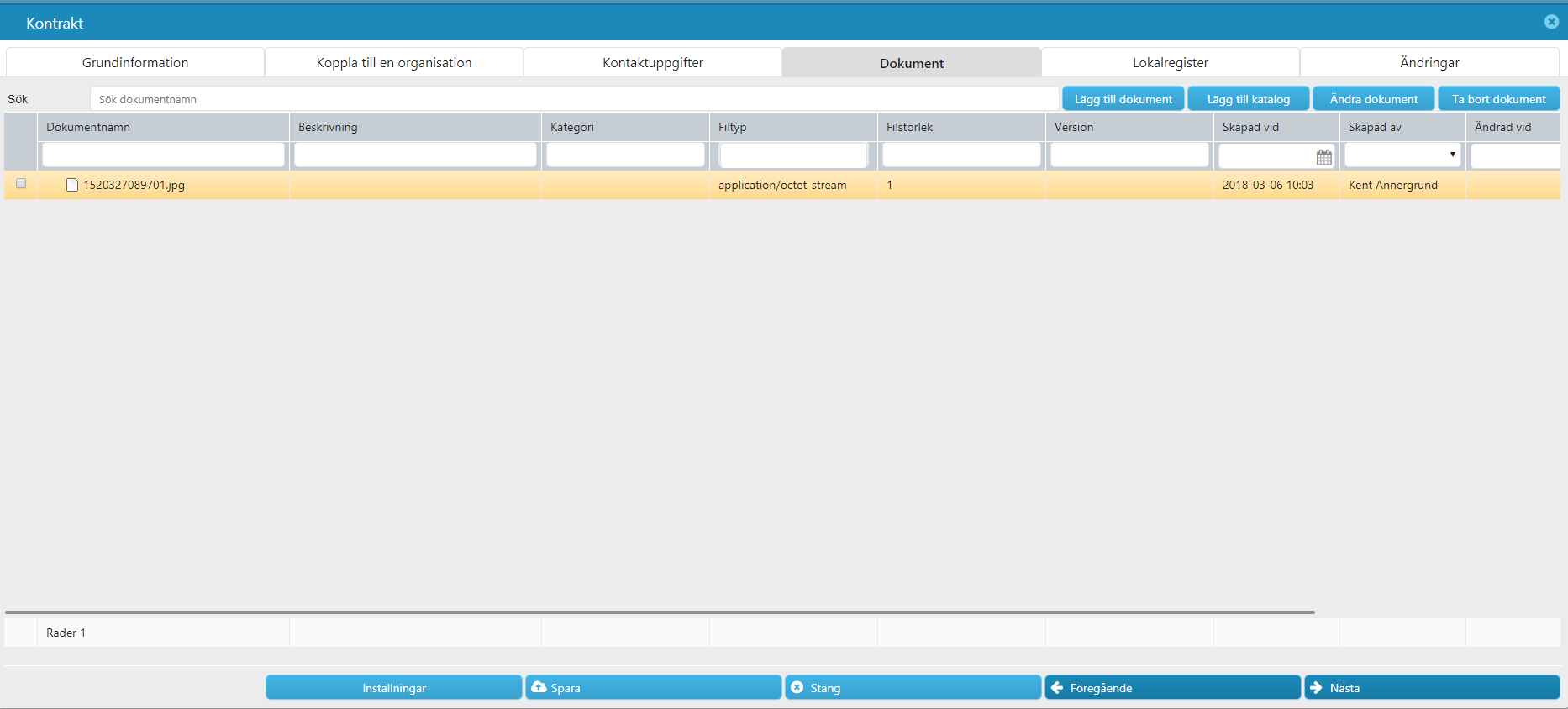Click the Rader 1 footer text
The image size is (1568, 709).
coord(66,633)
